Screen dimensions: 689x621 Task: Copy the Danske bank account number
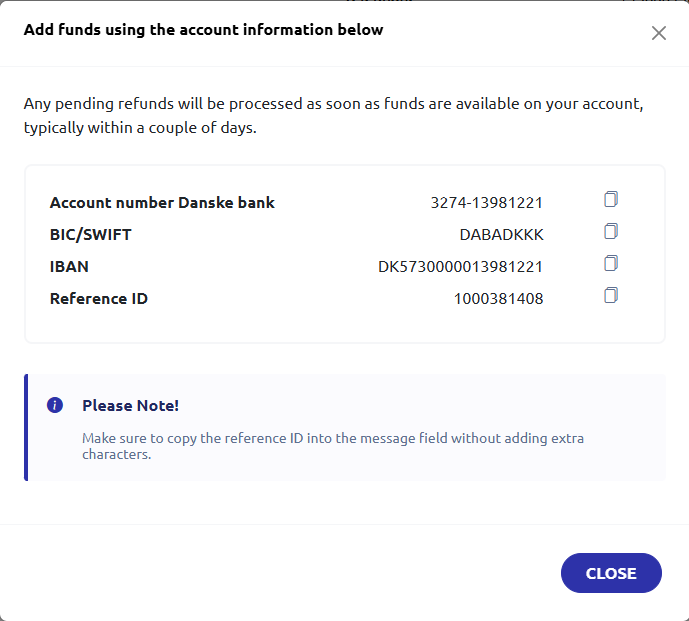[x=611, y=199]
